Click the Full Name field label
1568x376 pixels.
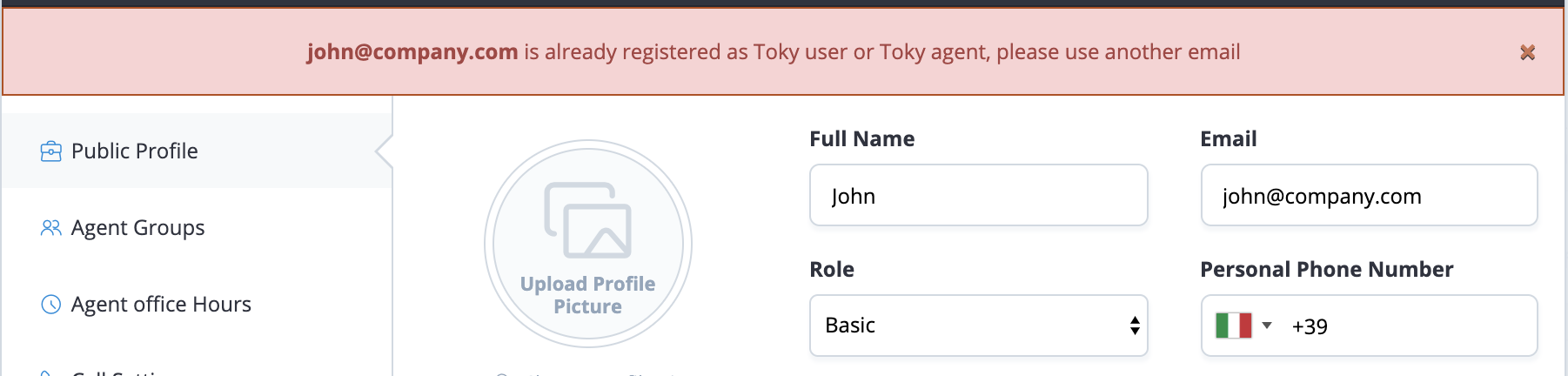[861, 139]
